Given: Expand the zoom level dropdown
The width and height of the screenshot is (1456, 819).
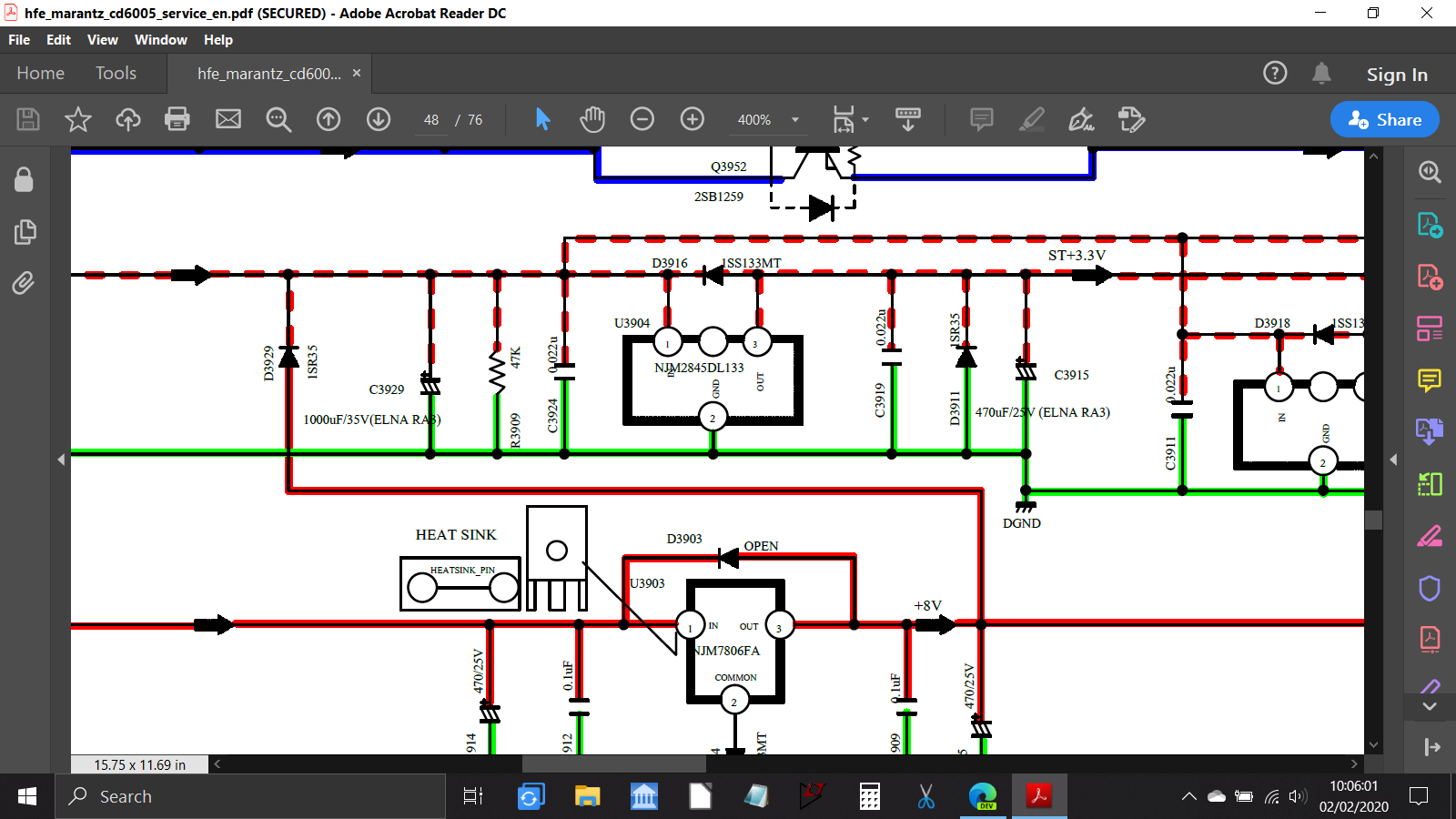Looking at the screenshot, I should 795,119.
